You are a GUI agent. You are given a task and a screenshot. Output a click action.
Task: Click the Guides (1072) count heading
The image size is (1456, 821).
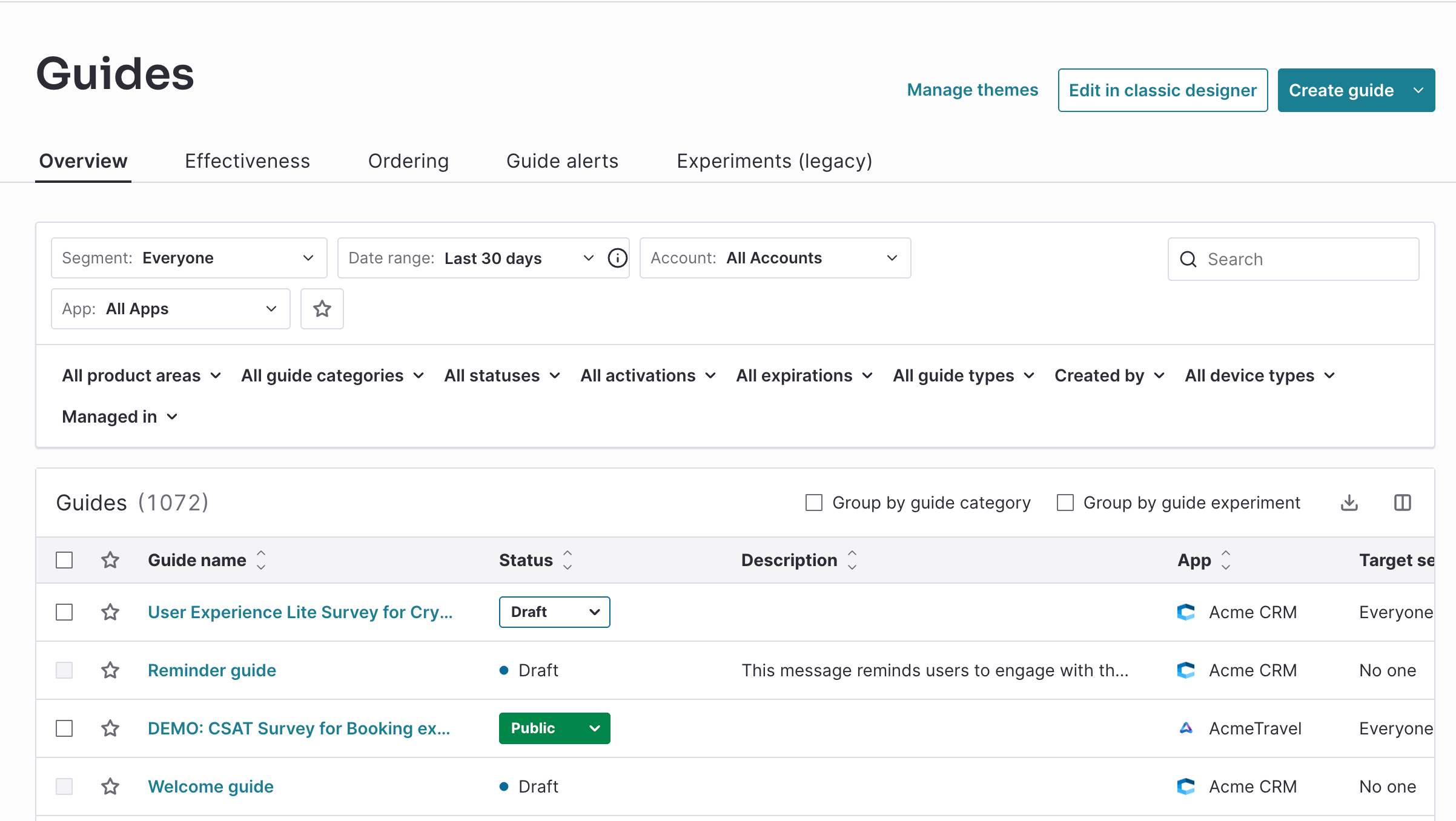[132, 503]
